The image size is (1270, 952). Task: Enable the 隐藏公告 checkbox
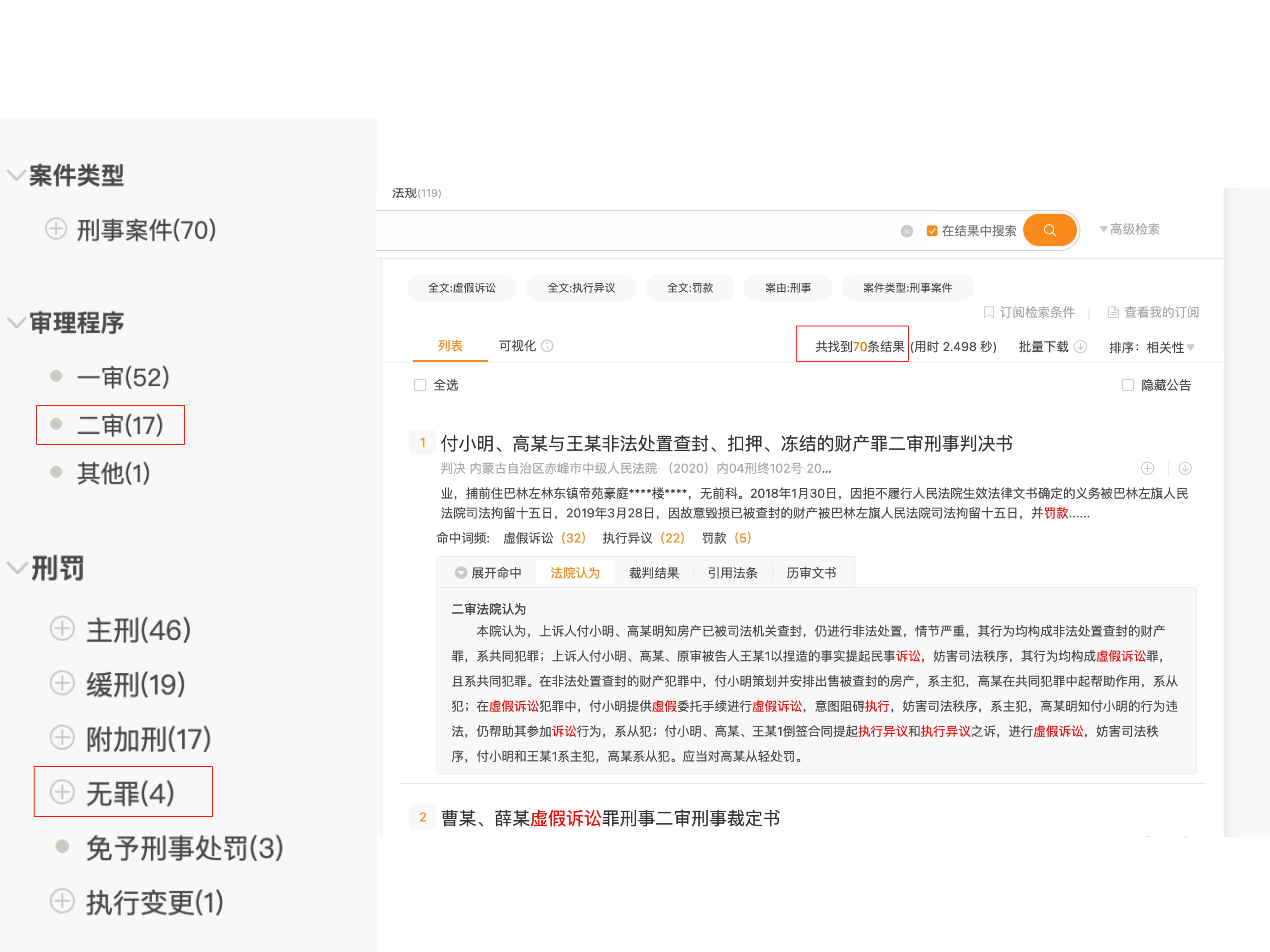pos(1128,385)
